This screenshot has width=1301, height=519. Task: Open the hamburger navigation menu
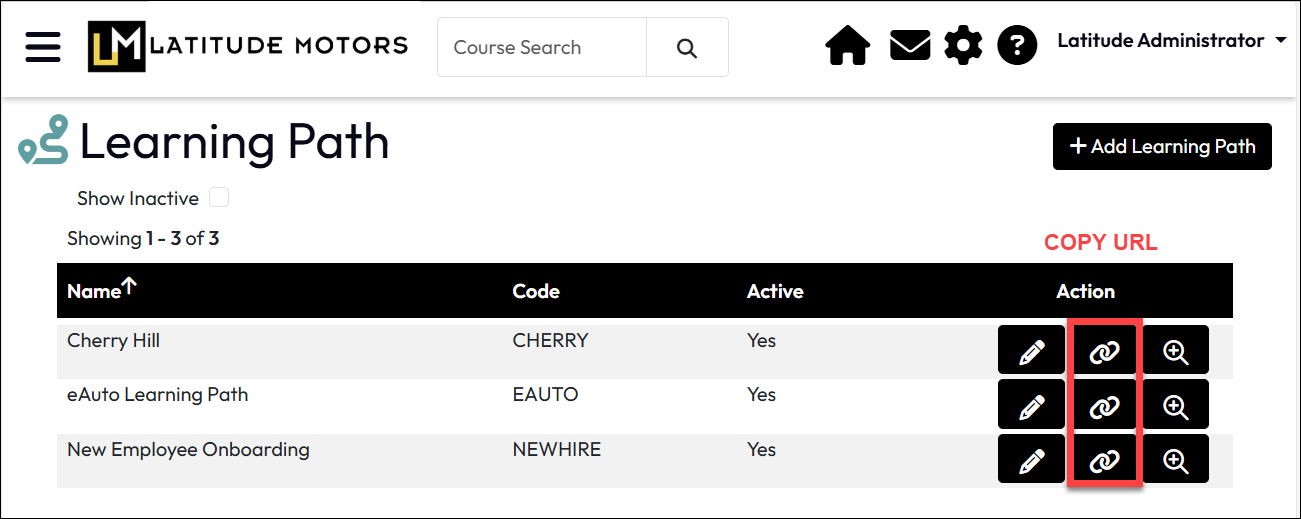[43, 47]
